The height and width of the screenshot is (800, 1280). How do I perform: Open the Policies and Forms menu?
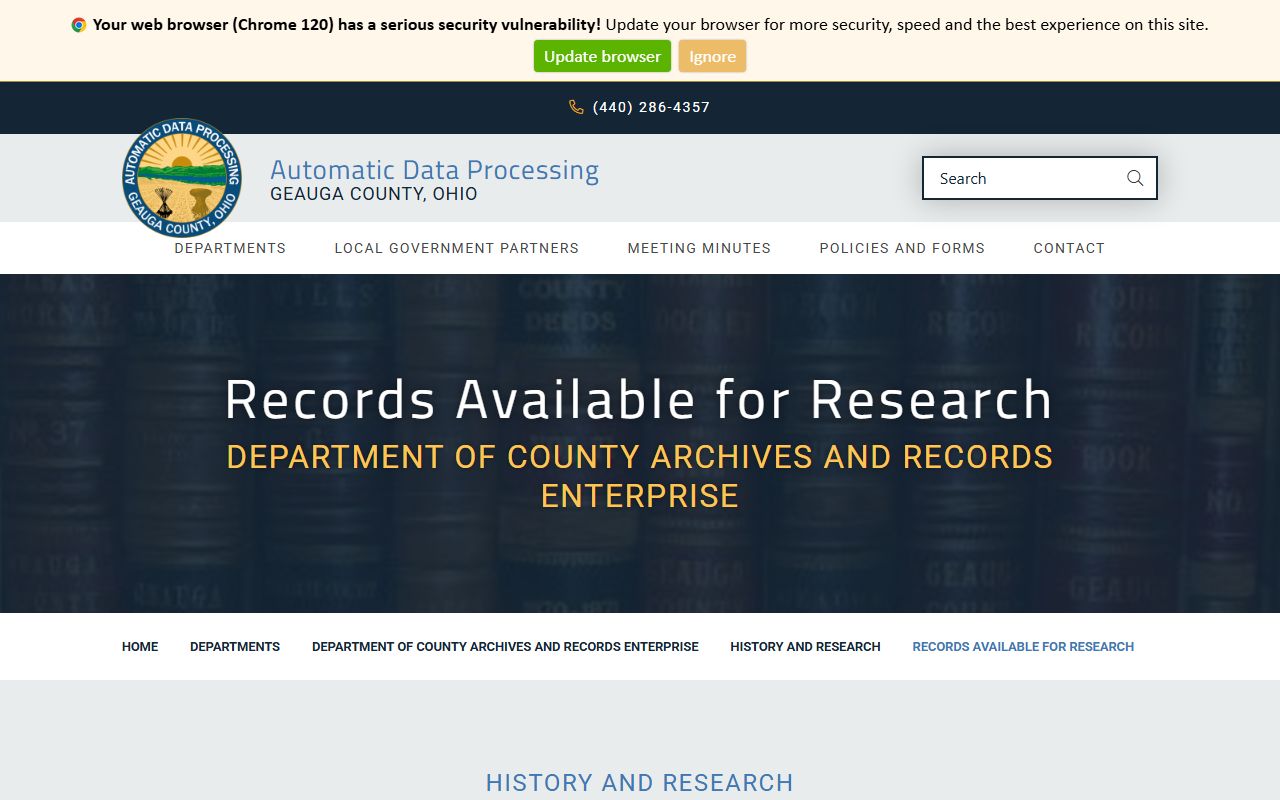click(902, 248)
